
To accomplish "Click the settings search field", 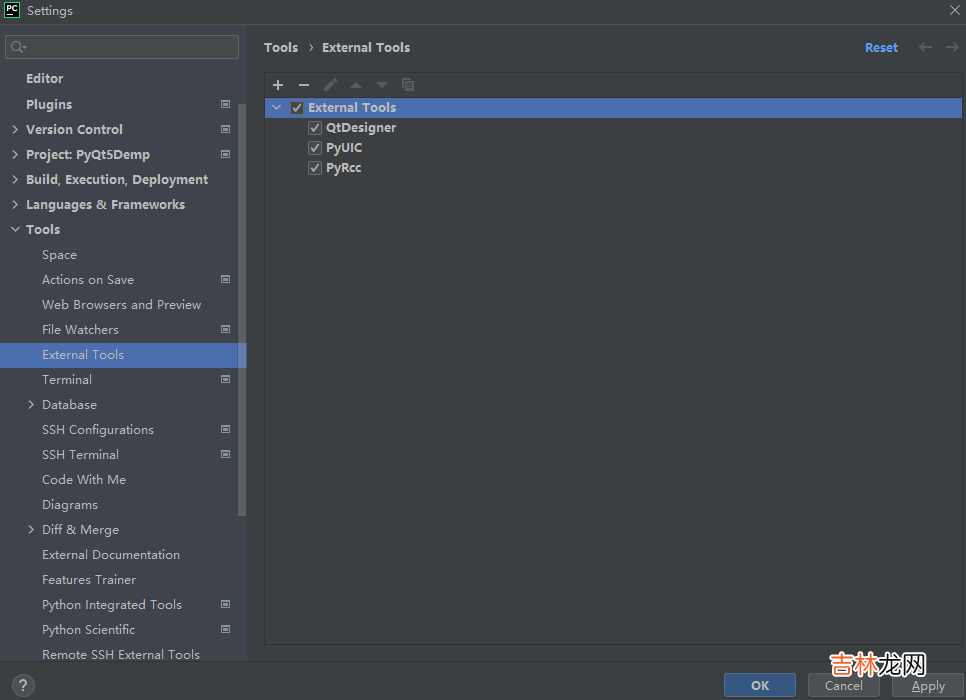I will click(x=122, y=47).
